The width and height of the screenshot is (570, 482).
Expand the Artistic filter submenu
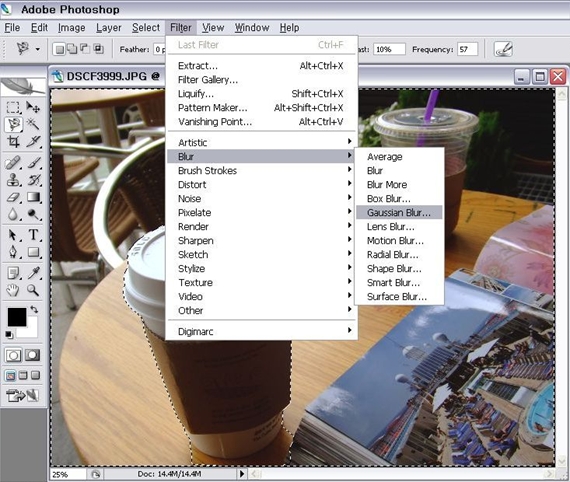coord(261,142)
